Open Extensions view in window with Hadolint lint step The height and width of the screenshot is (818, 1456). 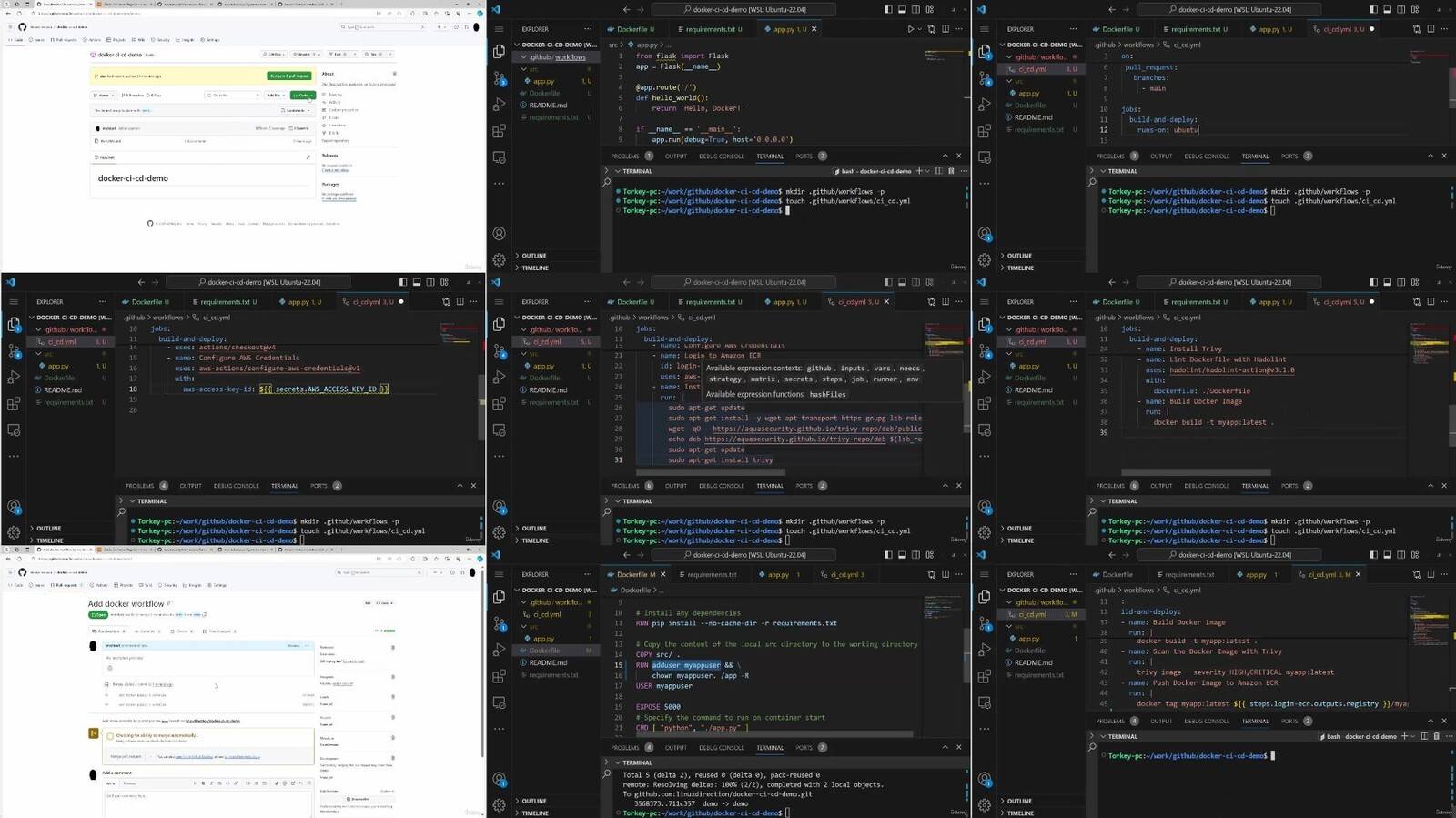(984, 404)
